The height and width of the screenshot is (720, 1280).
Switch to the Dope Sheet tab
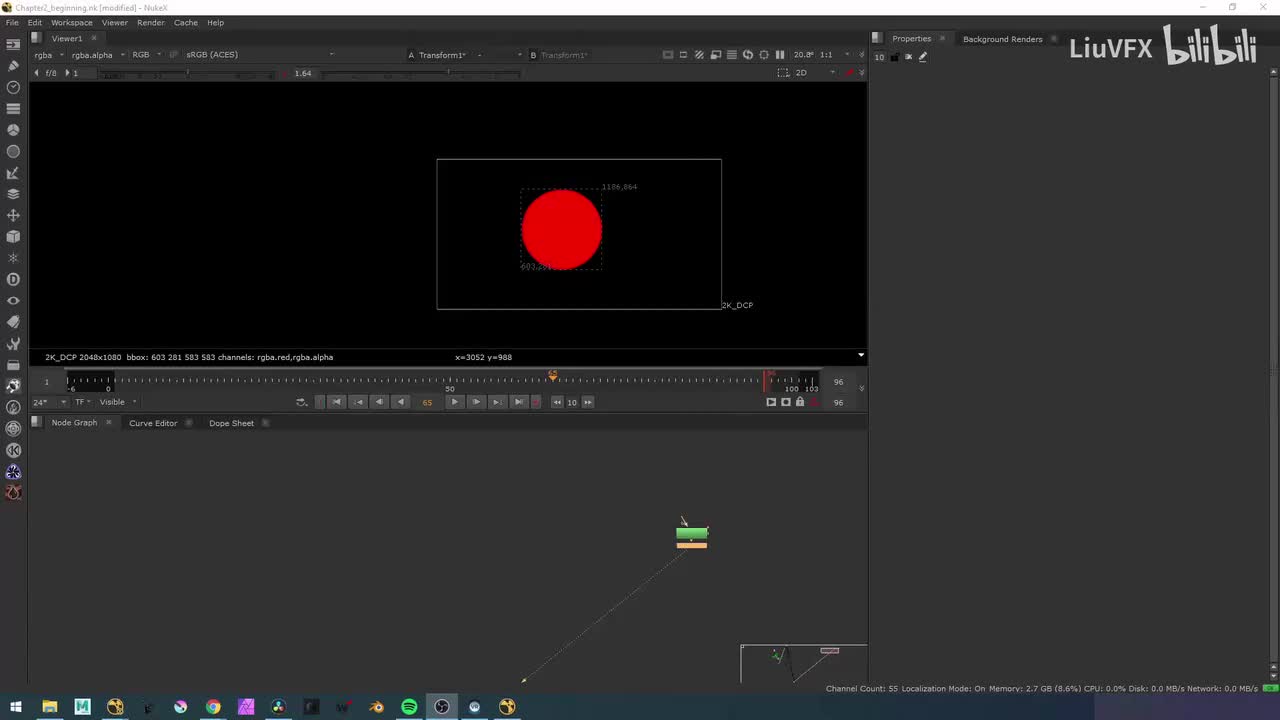(x=231, y=423)
